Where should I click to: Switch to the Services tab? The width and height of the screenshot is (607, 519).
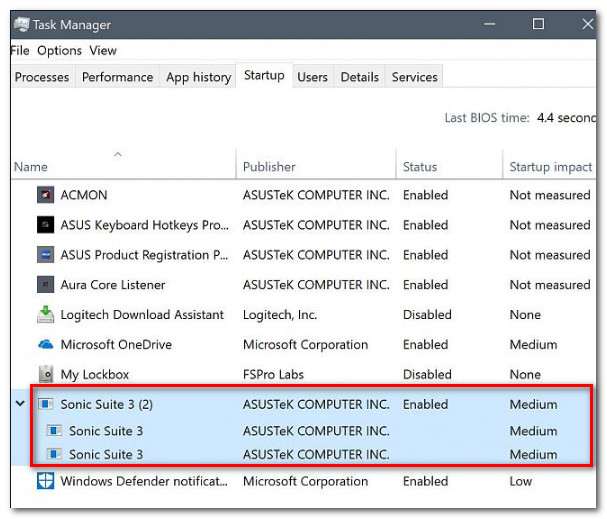tap(414, 77)
